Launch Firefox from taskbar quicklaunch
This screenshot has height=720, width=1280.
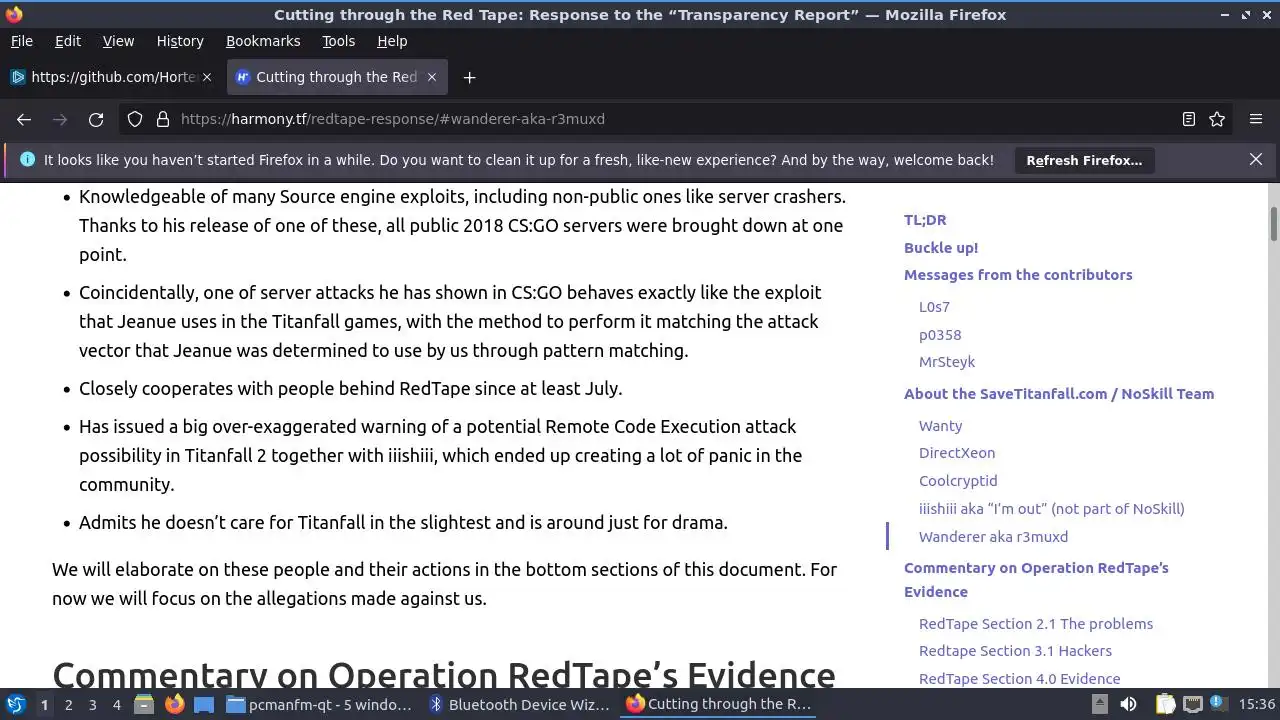coord(174,705)
